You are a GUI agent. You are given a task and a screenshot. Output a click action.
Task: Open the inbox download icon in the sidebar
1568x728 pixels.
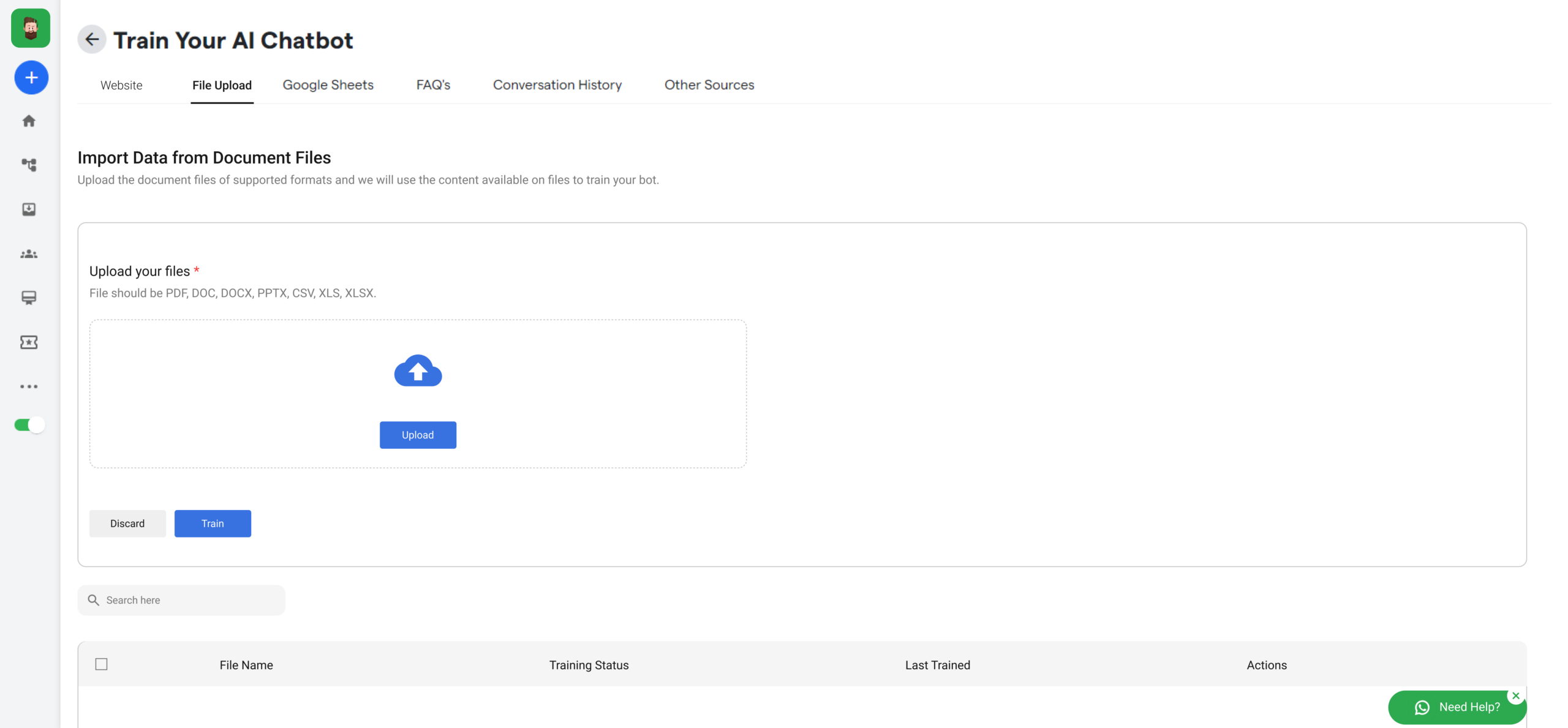(29, 209)
